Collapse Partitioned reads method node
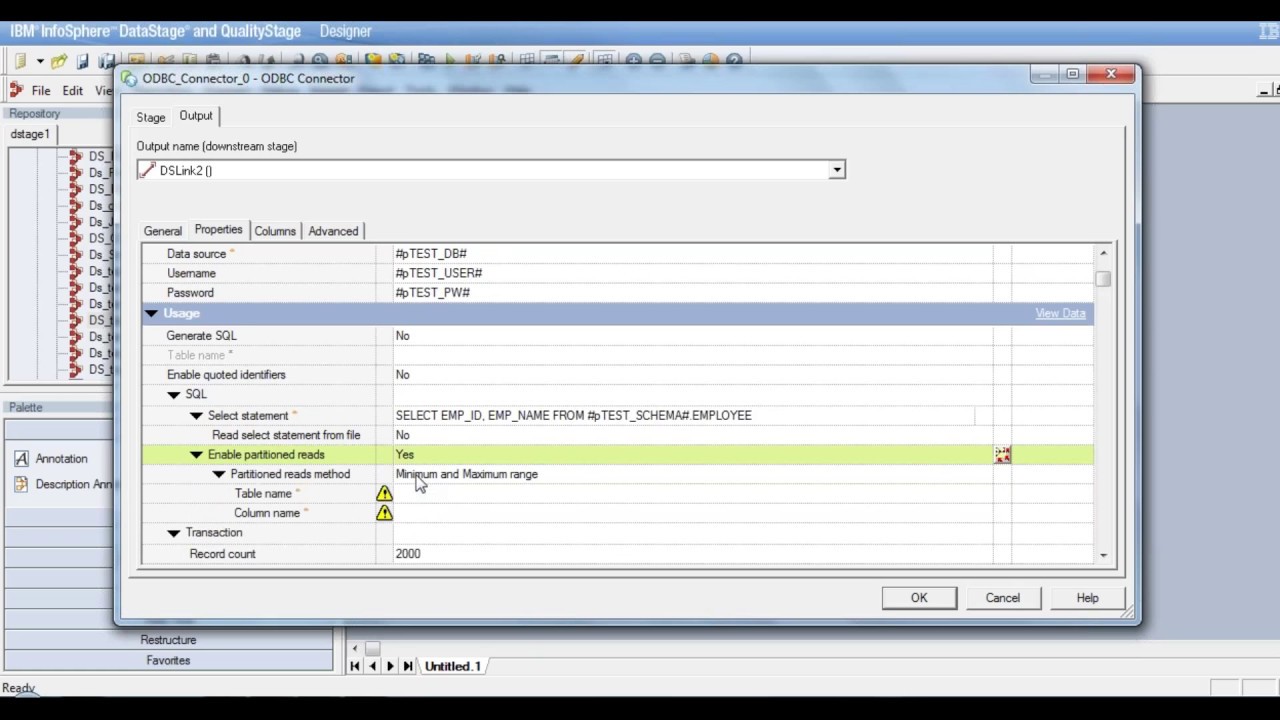The height and width of the screenshot is (720, 1280). click(219, 475)
